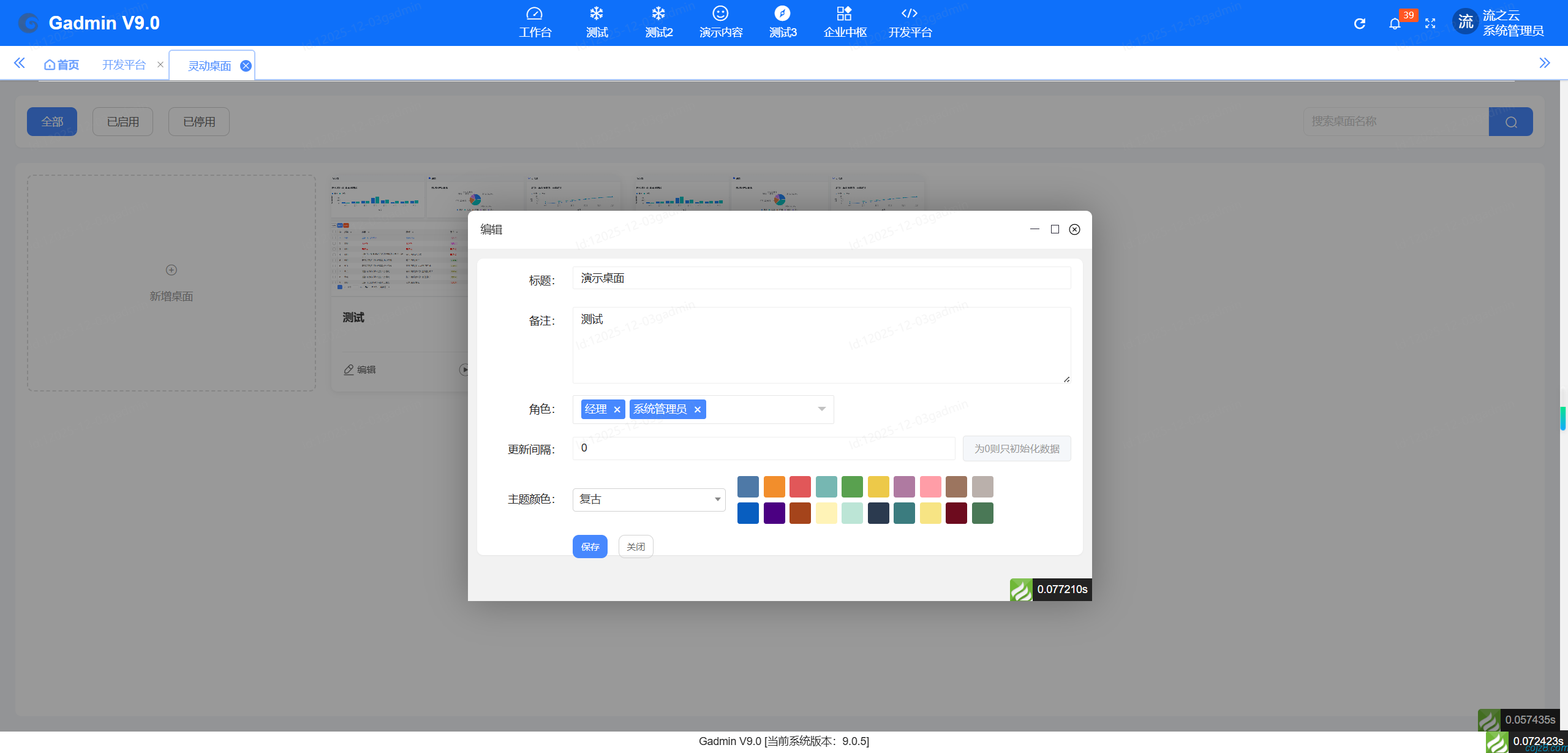Switch to the 首页 tab
The height and width of the screenshot is (753, 1568).
[x=61, y=64]
